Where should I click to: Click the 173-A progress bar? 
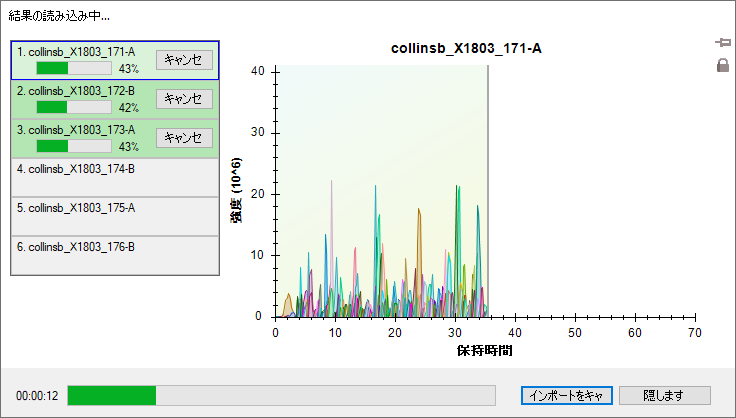click(73, 146)
